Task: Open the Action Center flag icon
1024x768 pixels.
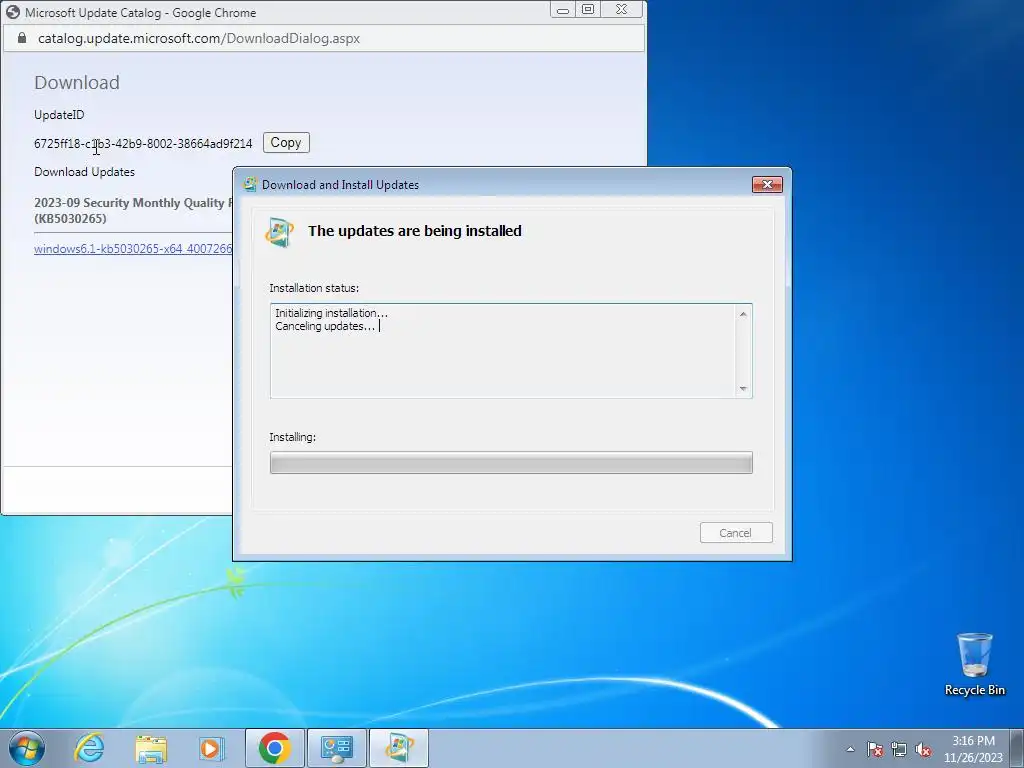Action: [875, 749]
